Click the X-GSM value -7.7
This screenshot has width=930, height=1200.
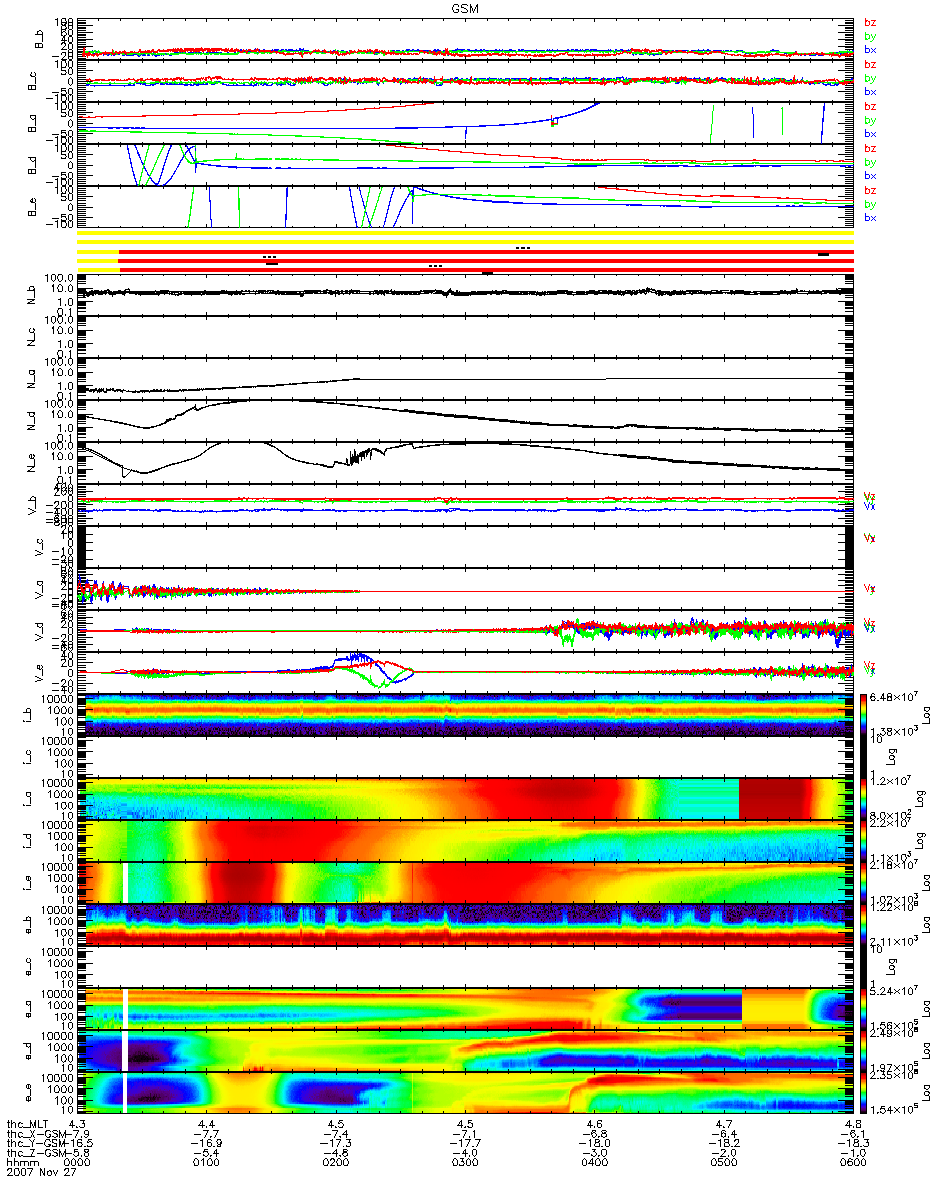[x=205, y=1134]
